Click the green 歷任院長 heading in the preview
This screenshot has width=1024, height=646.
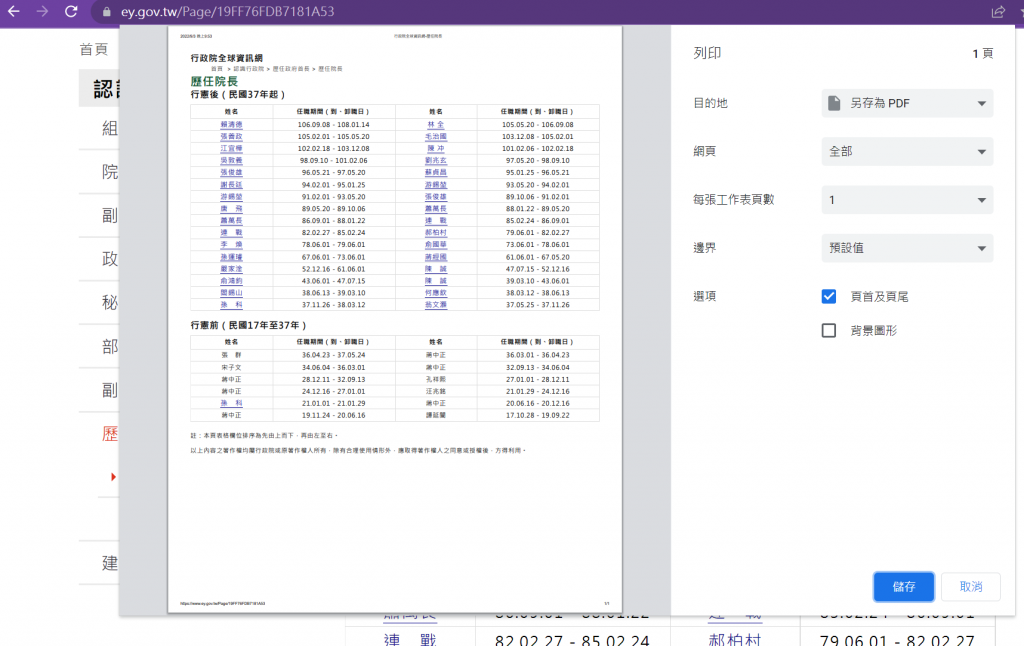click(214, 82)
